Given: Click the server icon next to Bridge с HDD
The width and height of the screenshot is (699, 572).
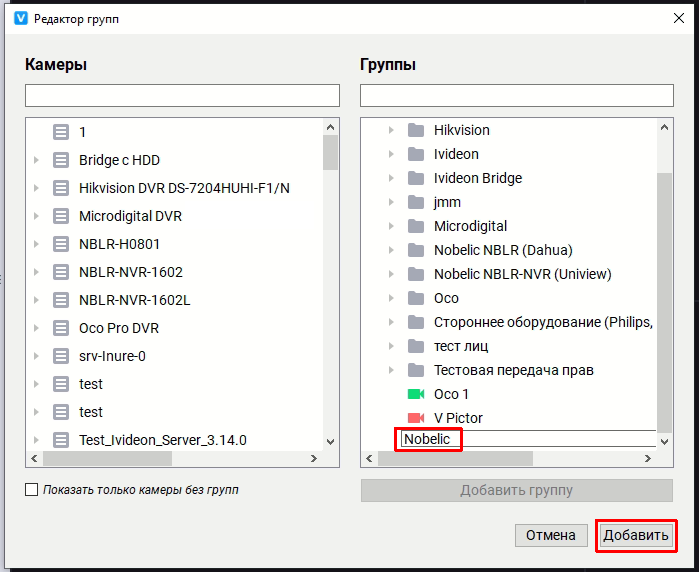Looking at the screenshot, I should [x=61, y=160].
